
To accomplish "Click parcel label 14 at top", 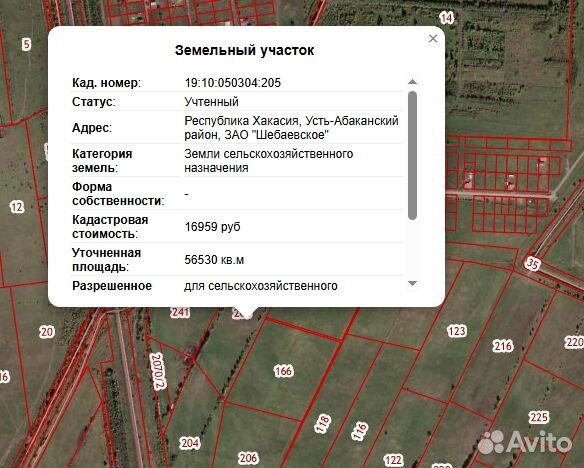I will pyautogui.click(x=446, y=17).
